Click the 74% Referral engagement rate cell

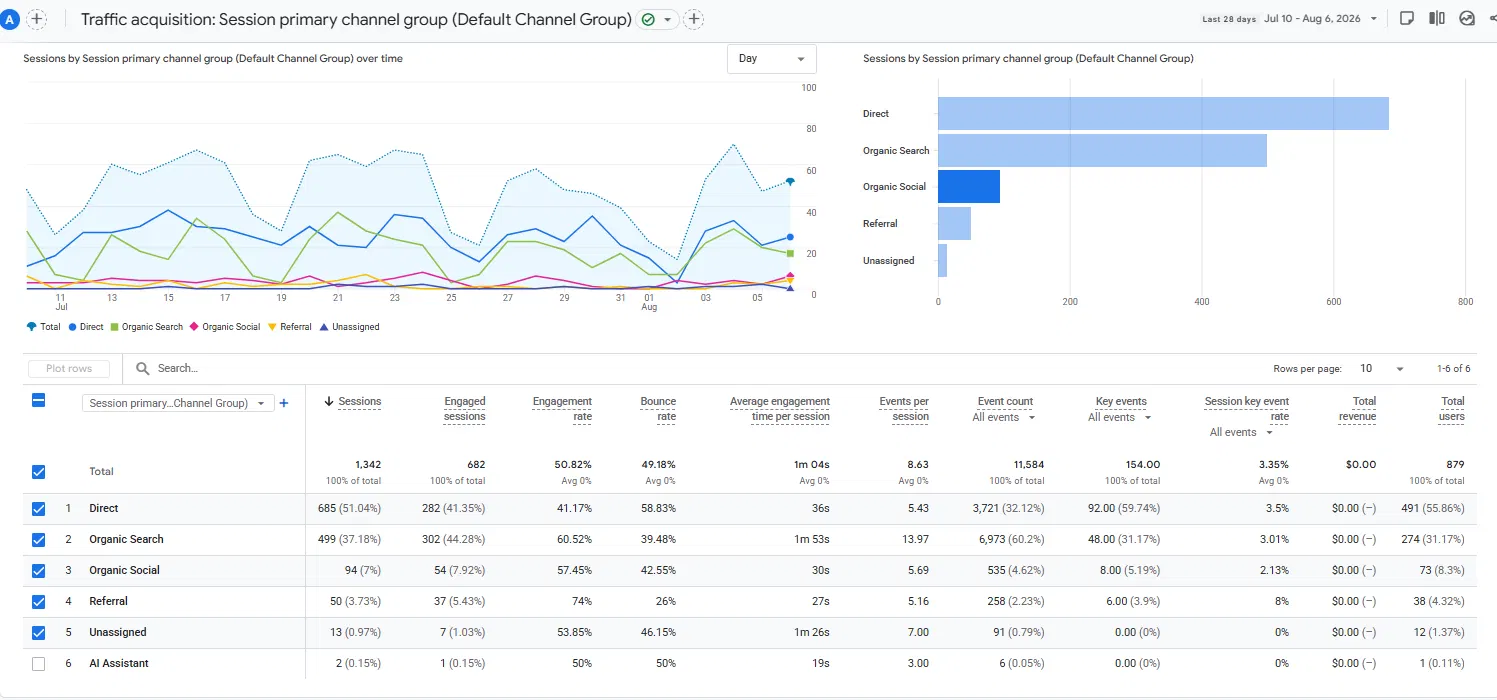pos(581,601)
